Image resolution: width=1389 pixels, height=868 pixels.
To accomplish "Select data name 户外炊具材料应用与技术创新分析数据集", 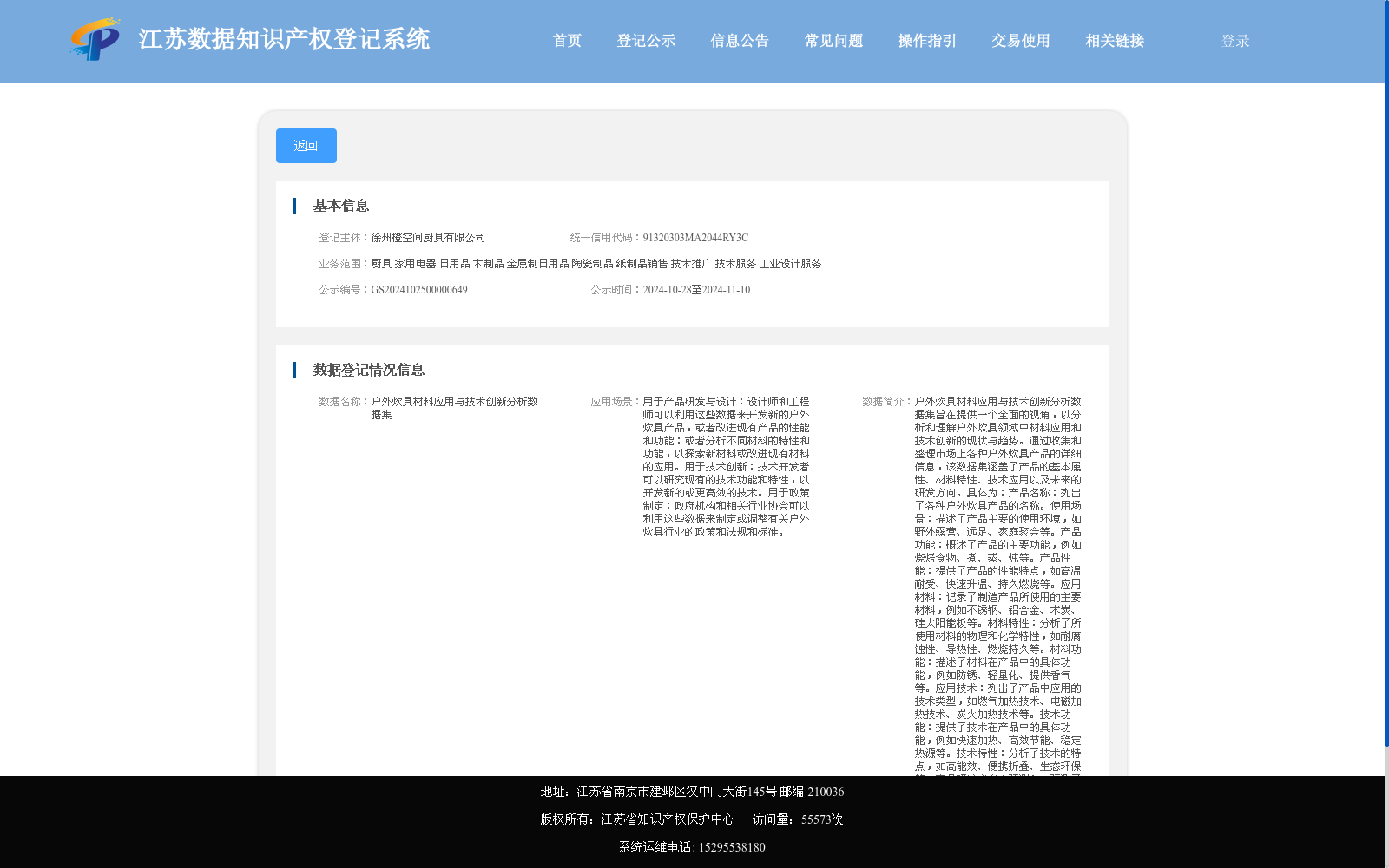I will click(x=454, y=408).
